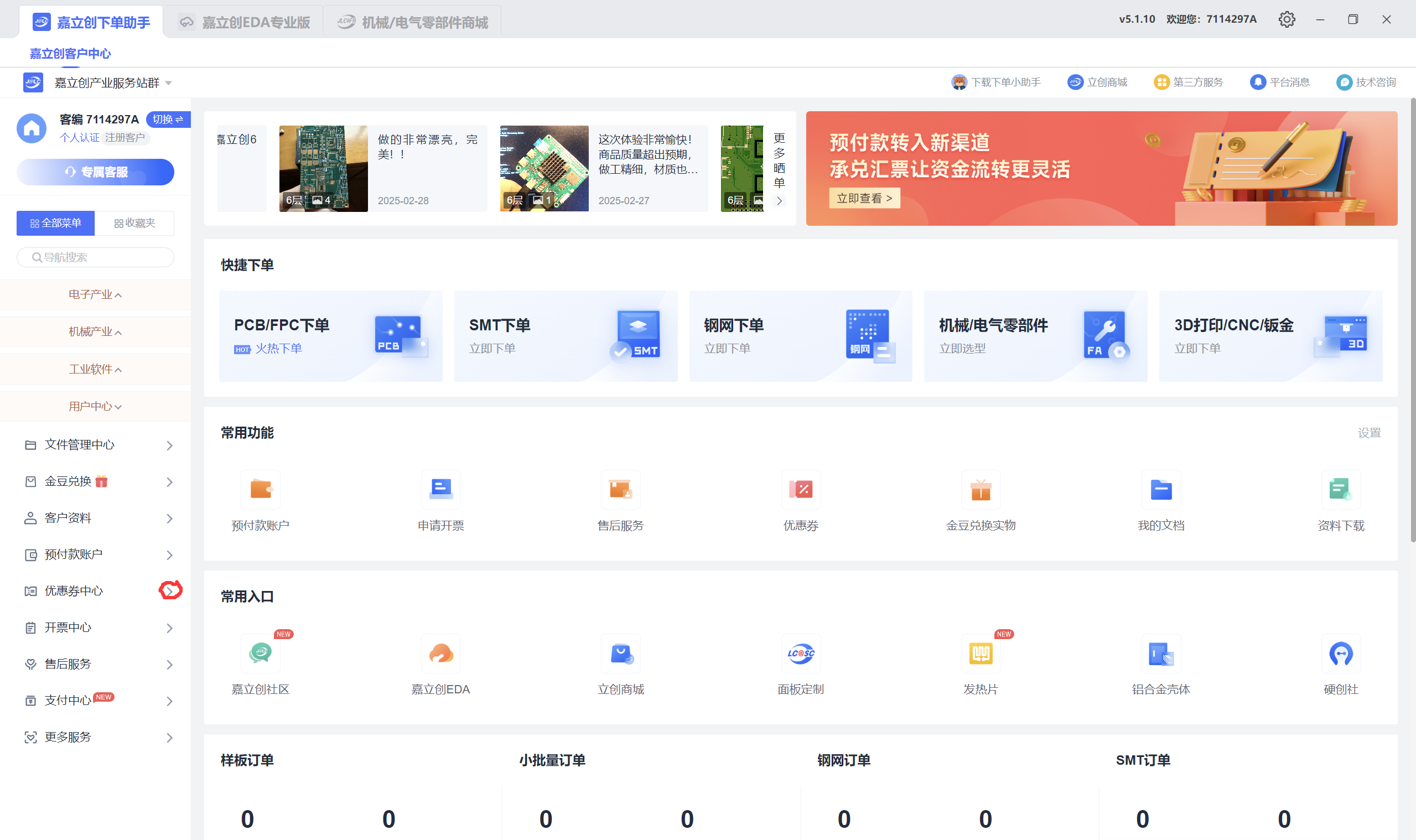The width and height of the screenshot is (1416, 840).
Task: Open the 我的文档 folder icon
Action: coord(1161,489)
